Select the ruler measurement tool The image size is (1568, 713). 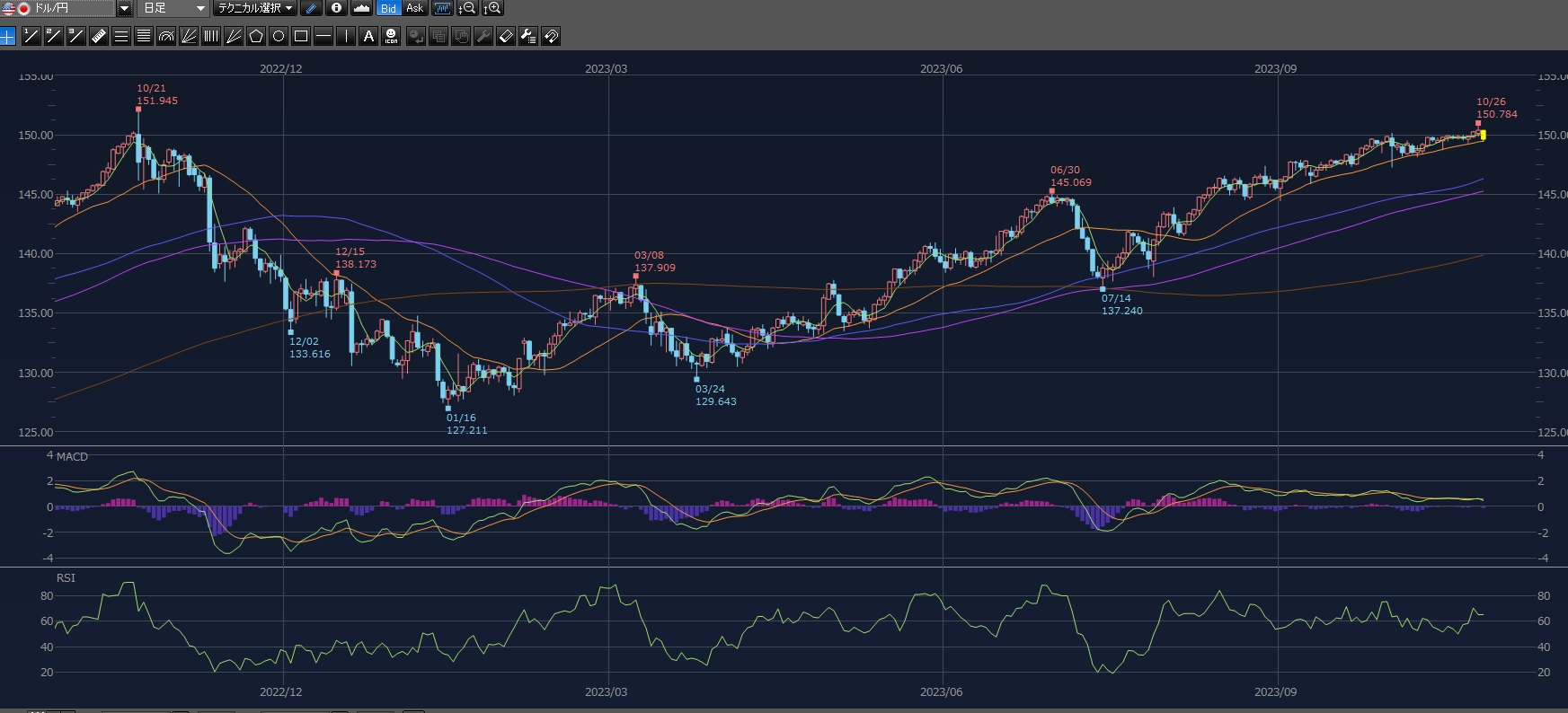[99, 36]
